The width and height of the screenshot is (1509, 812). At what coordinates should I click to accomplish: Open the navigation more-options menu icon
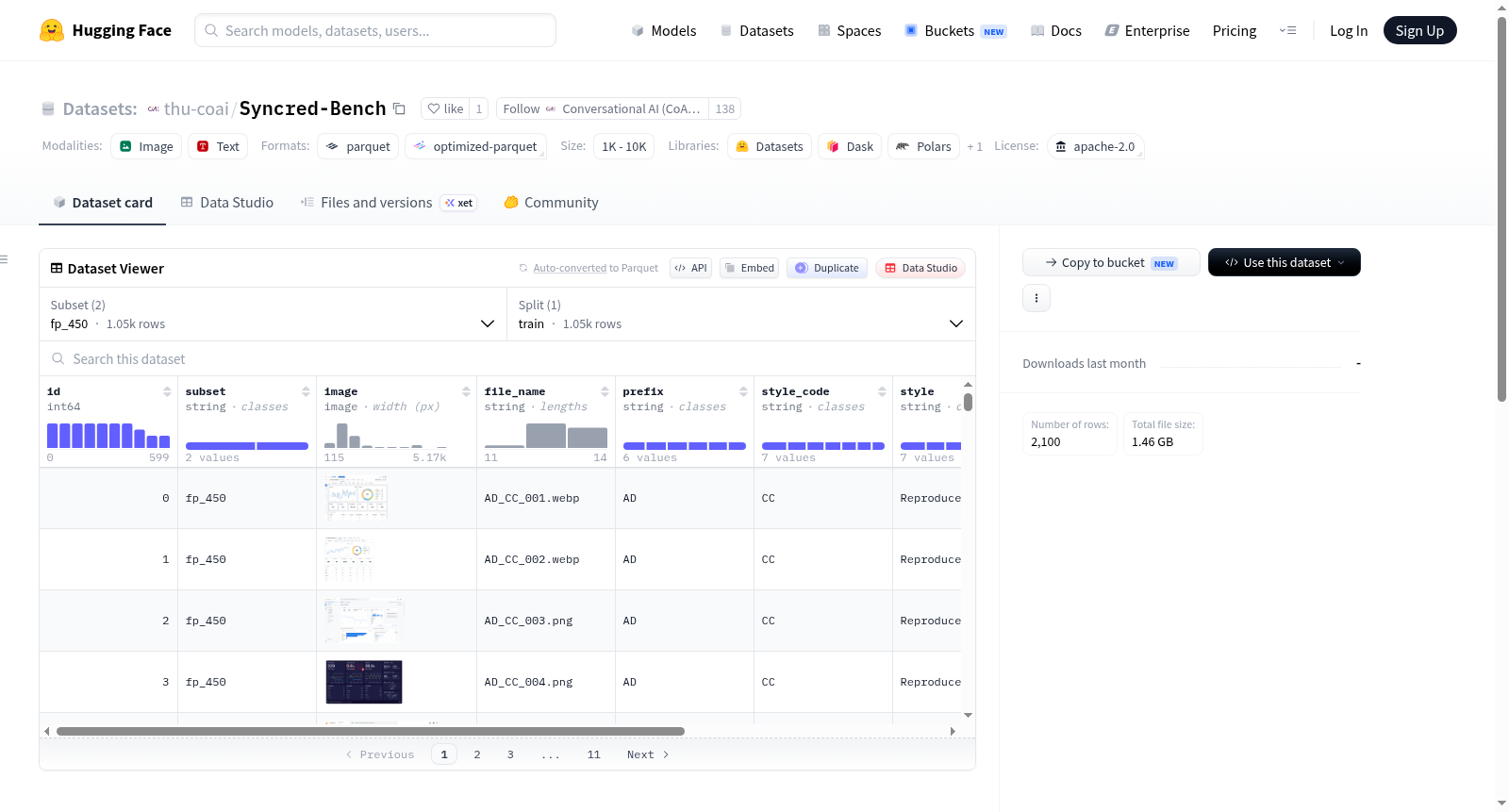1287,30
